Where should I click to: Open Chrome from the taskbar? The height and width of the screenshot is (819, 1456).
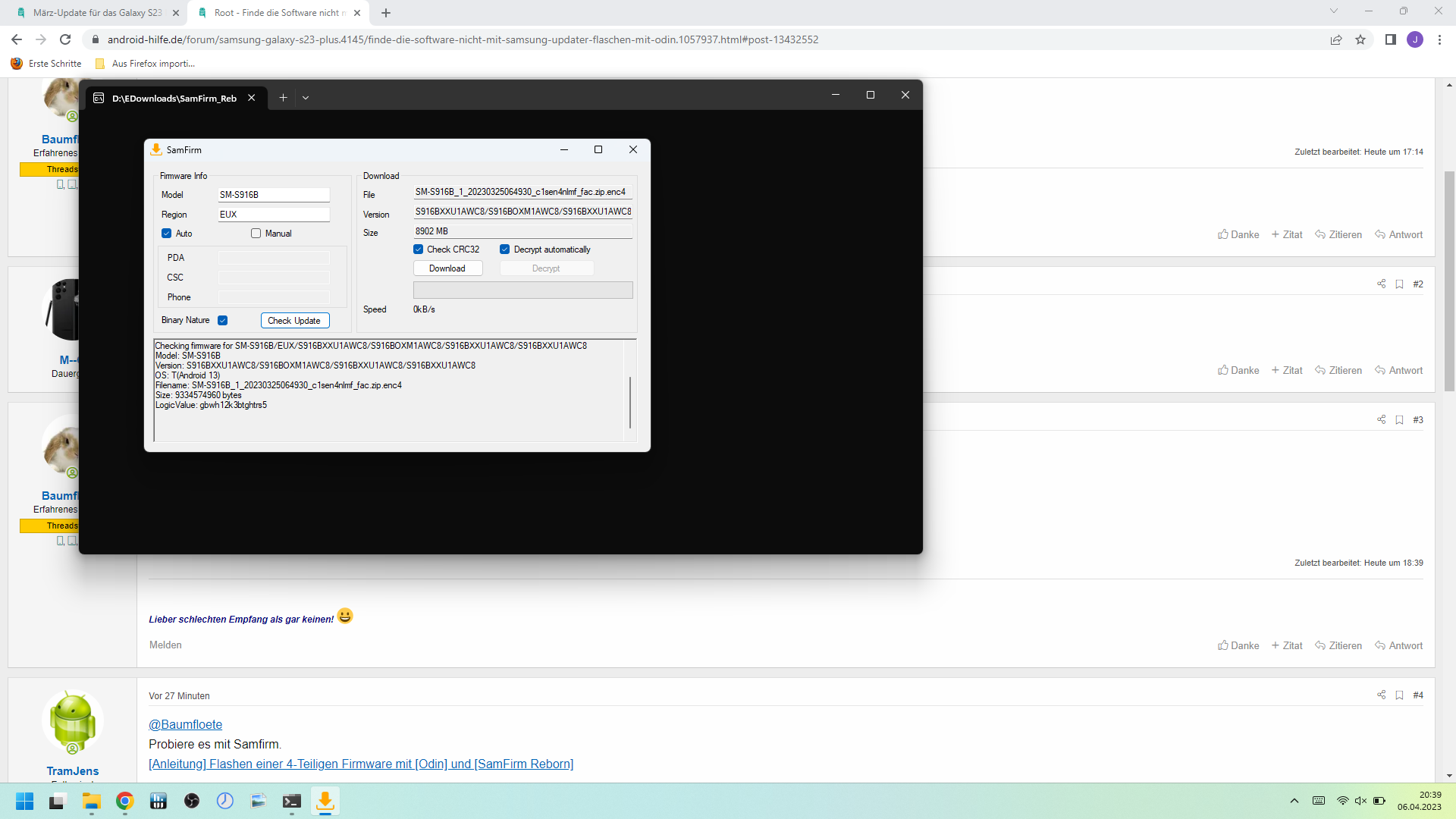pos(125,801)
